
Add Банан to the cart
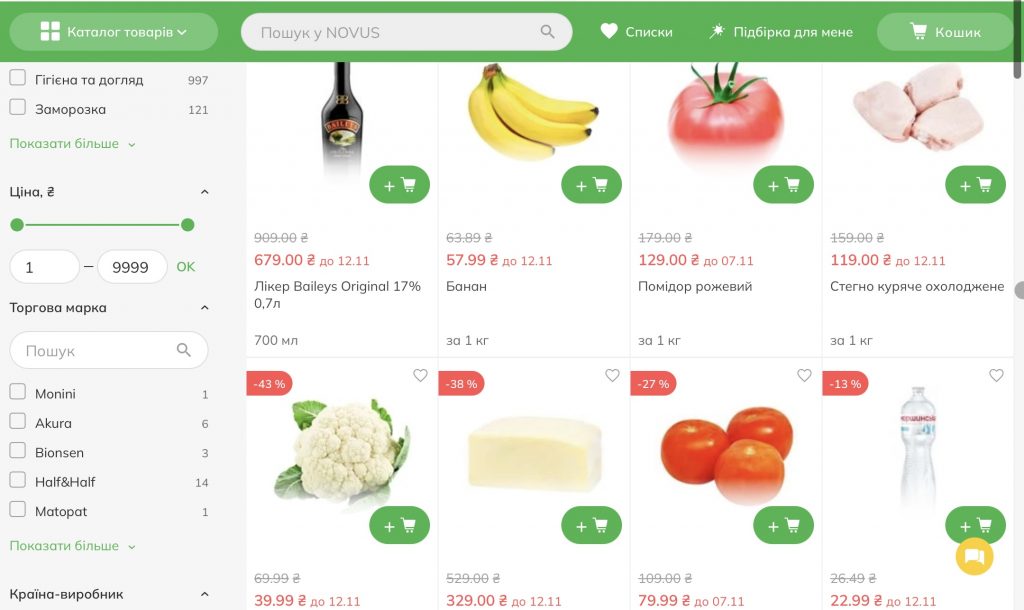pyautogui.click(x=591, y=185)
